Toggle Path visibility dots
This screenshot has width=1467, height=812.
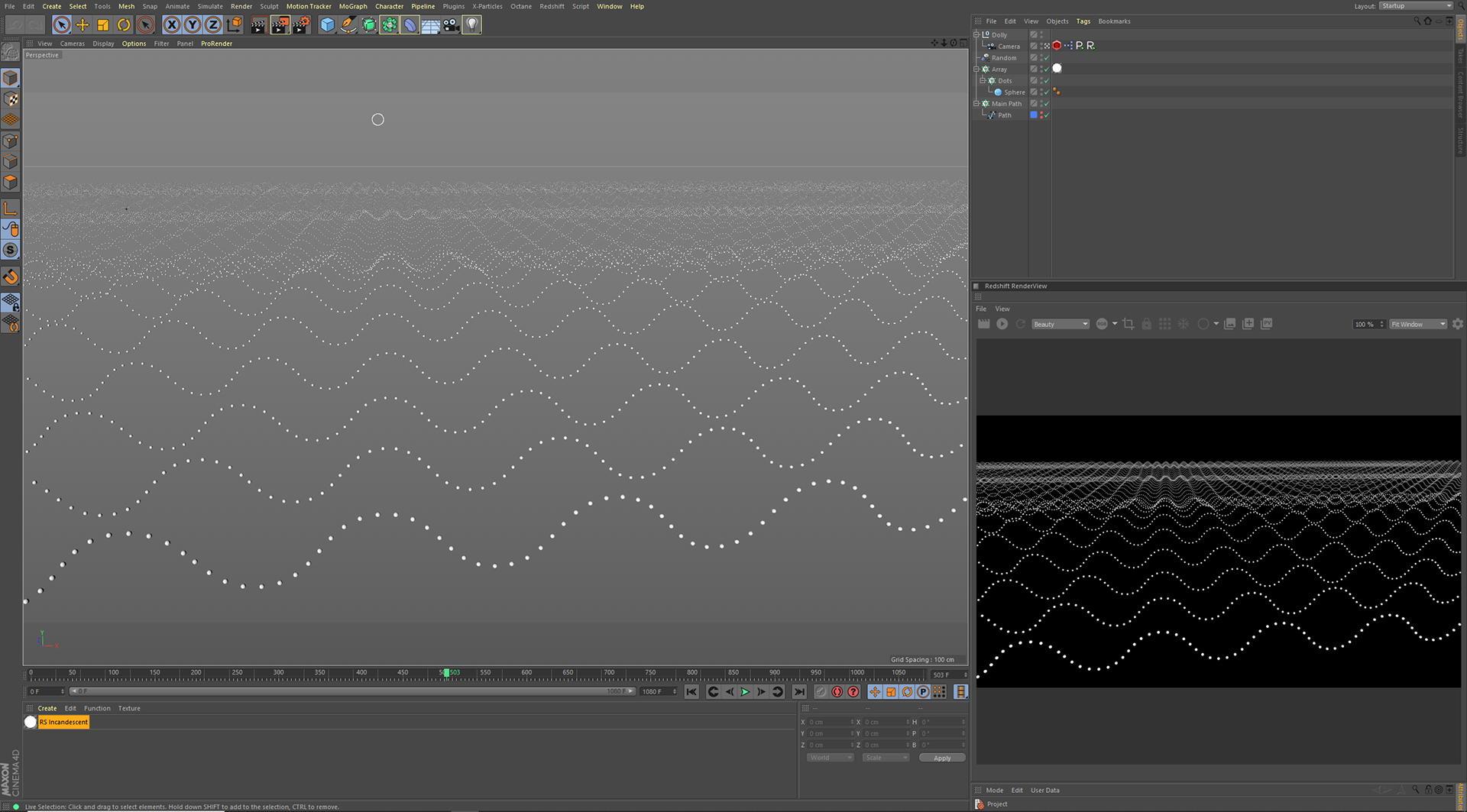[x=1041, y=115]
